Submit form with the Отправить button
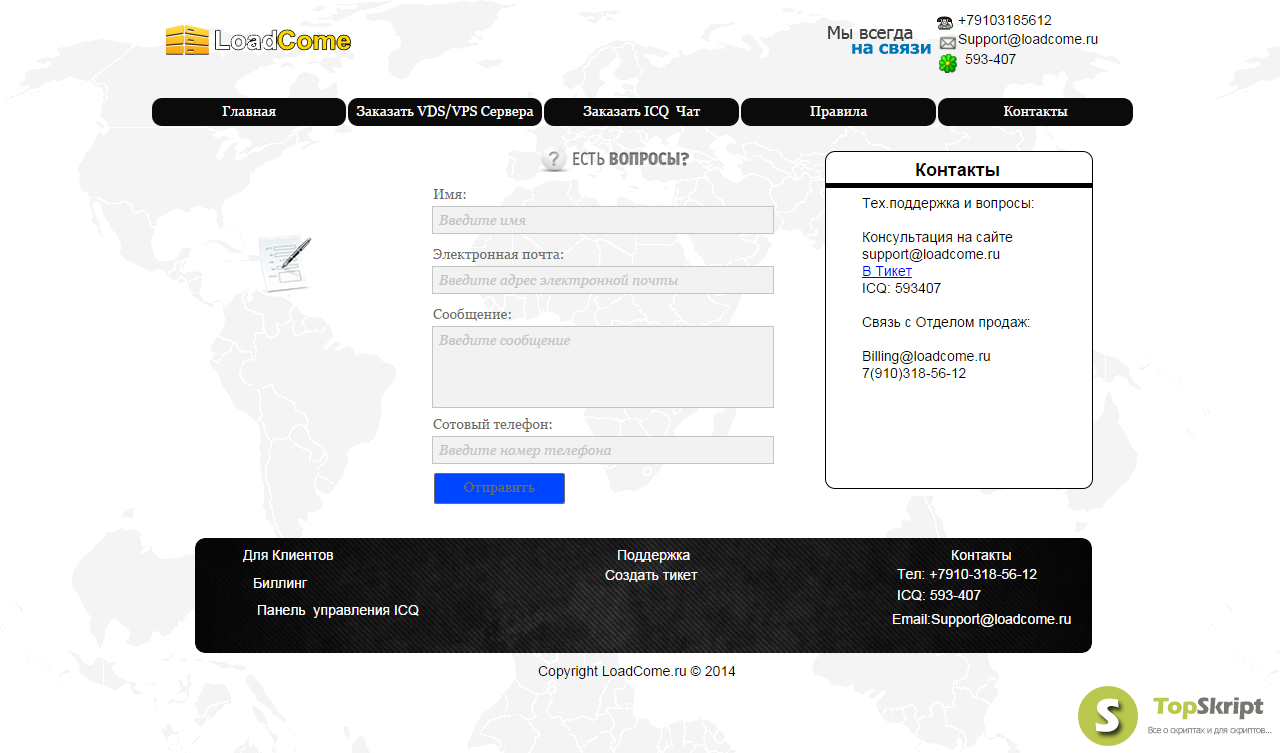Screen dimensions: 1280x753 point(499,488)
